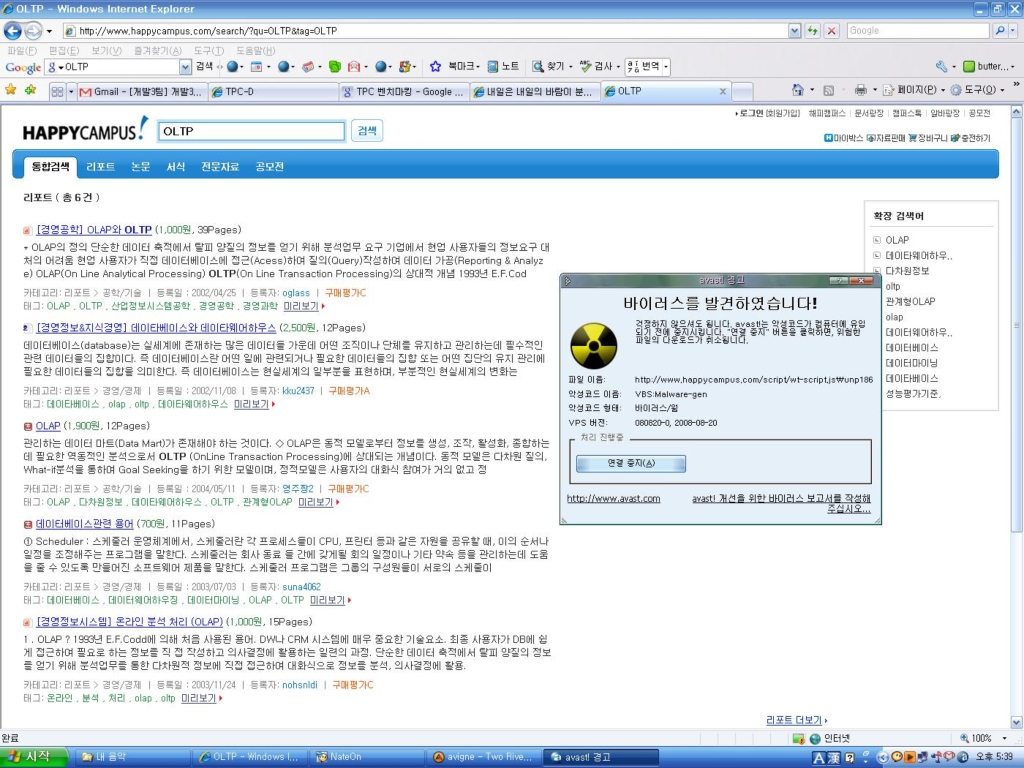Open the 장바구니 shopping cart
Viewport: 1024px width, 768px height.
927,138
